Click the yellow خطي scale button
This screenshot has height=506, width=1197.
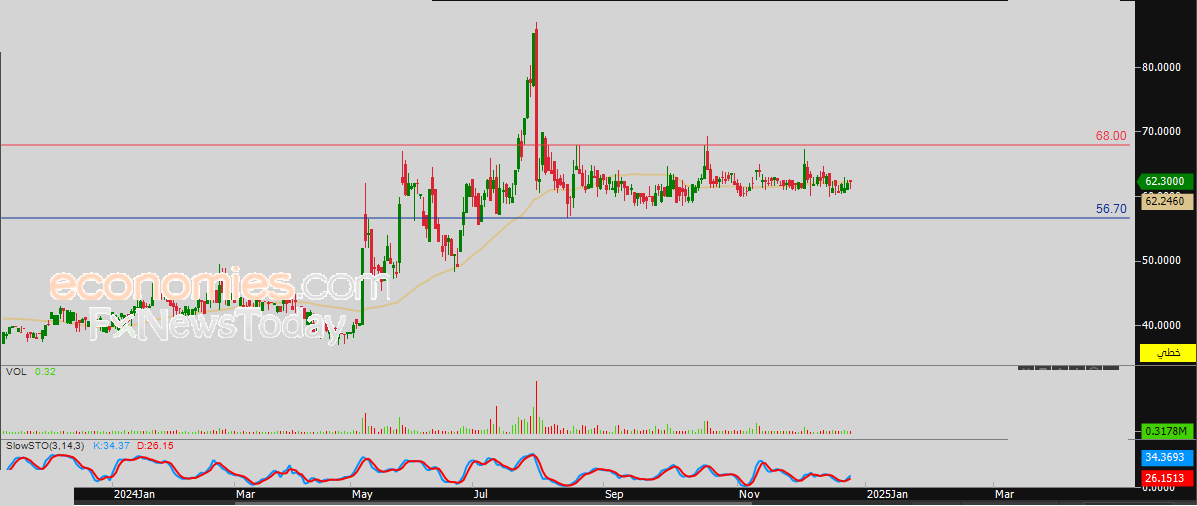pos(1166,353)
